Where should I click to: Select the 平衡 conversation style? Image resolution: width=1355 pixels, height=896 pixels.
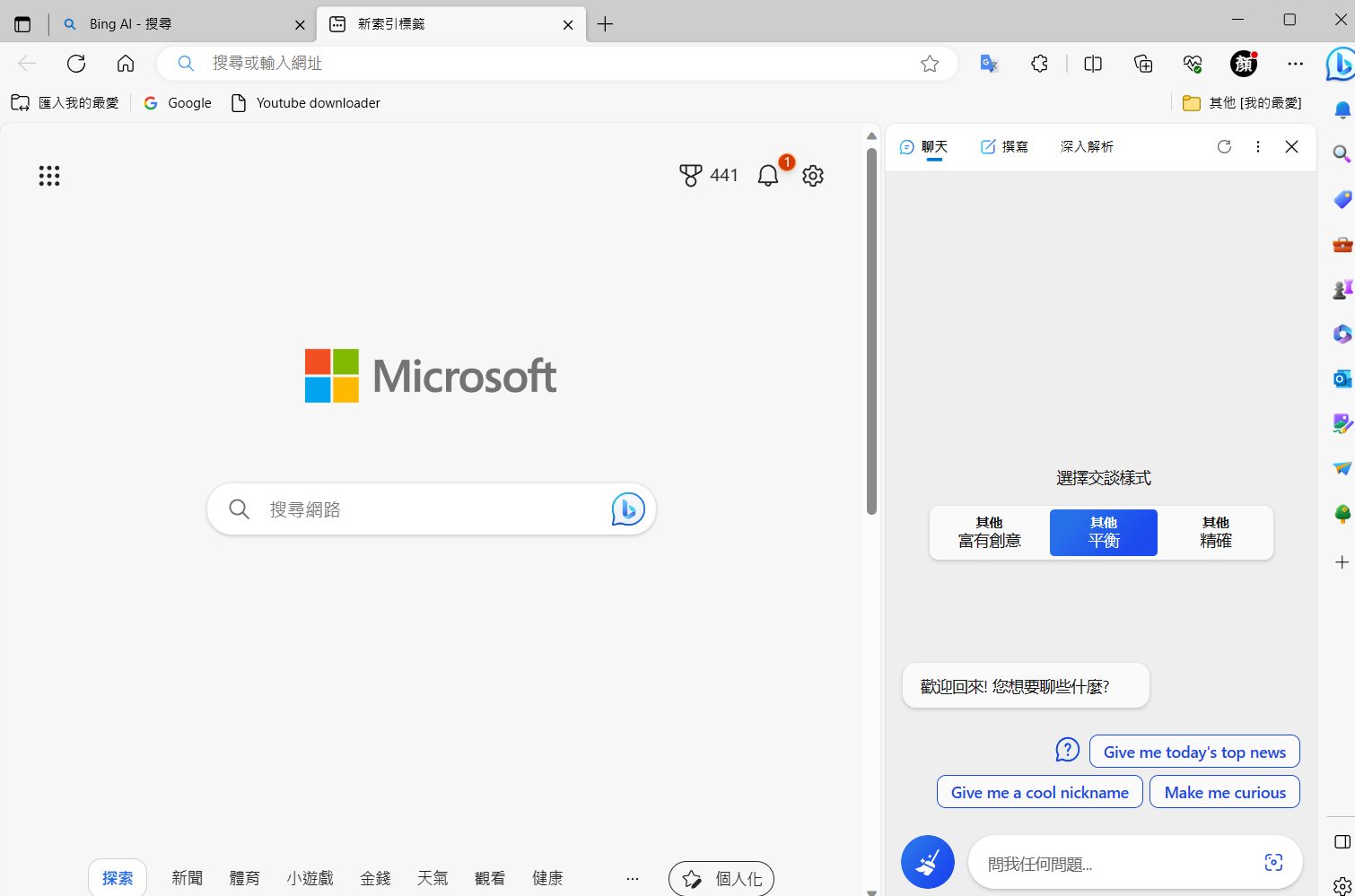tap(1104, 533)
